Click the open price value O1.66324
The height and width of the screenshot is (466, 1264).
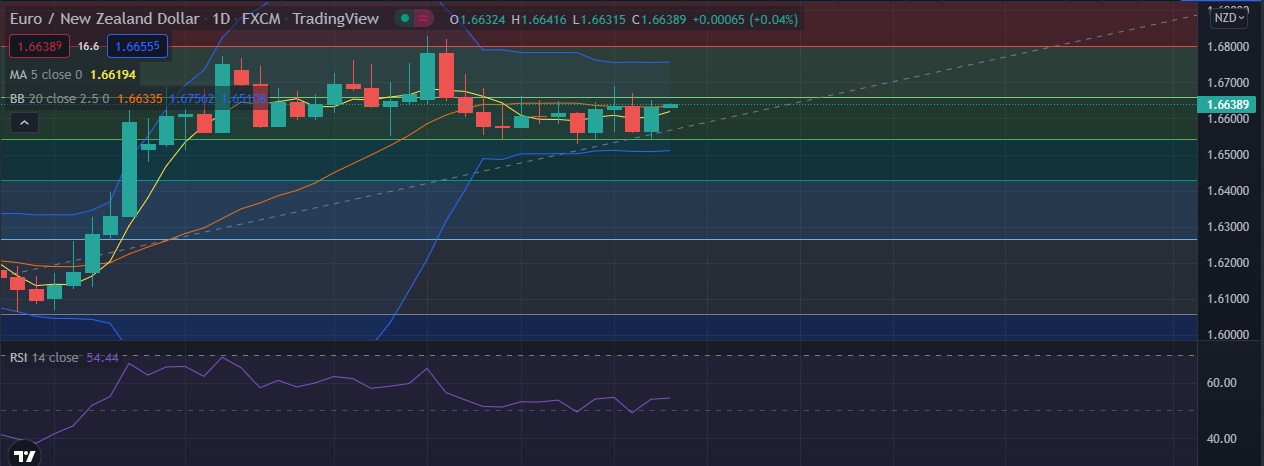[x=476, y=19]
